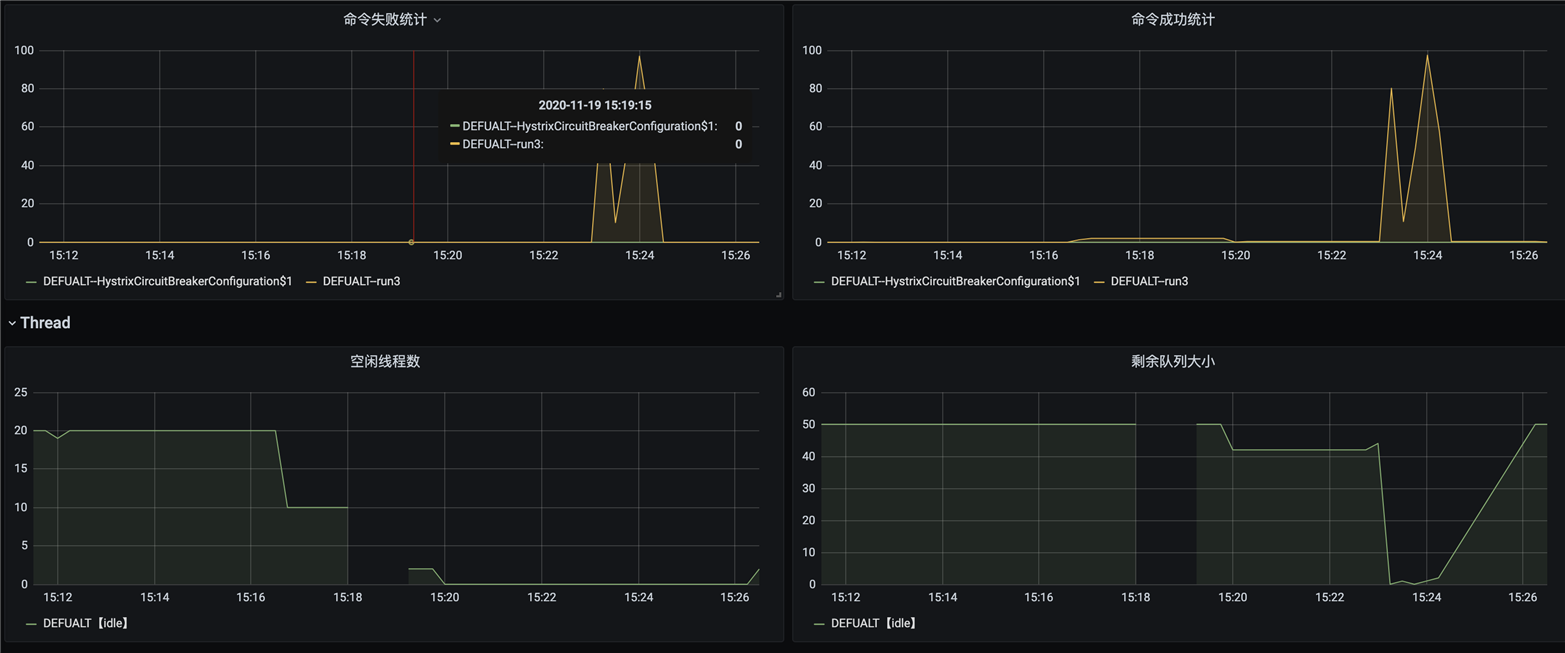
Task: Click the HystrixCircuitBreakerConfiguration$1 row in the tooltip
Action: coord(596,126)
